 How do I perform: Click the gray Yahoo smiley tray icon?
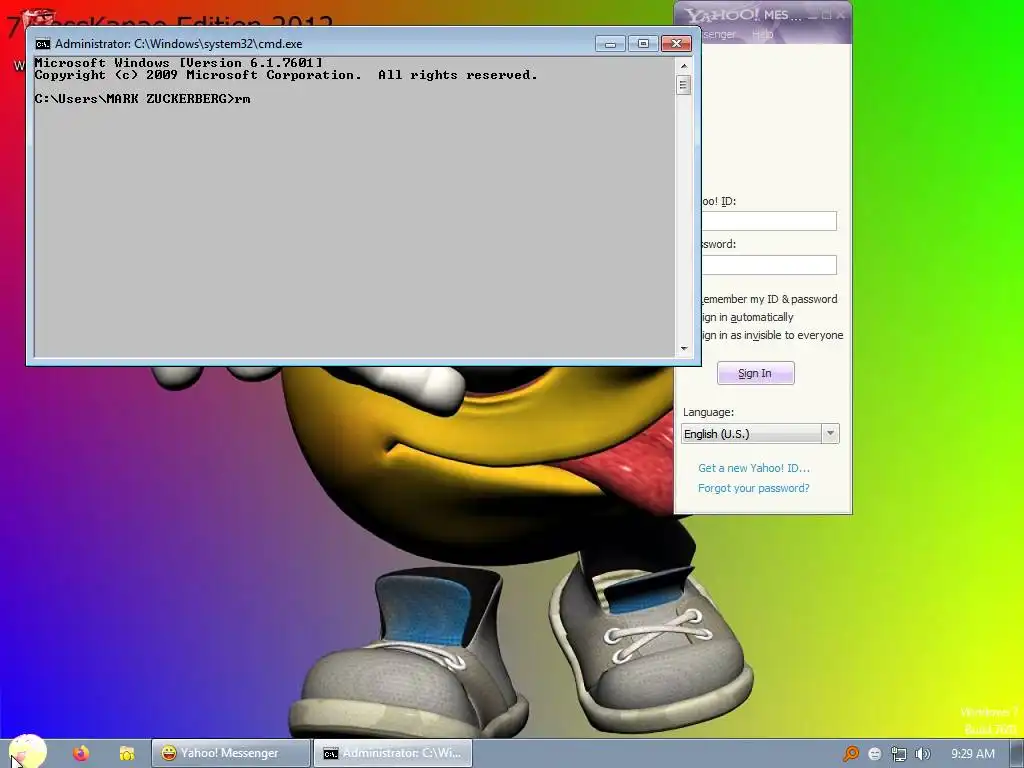[x=875, y=754]
